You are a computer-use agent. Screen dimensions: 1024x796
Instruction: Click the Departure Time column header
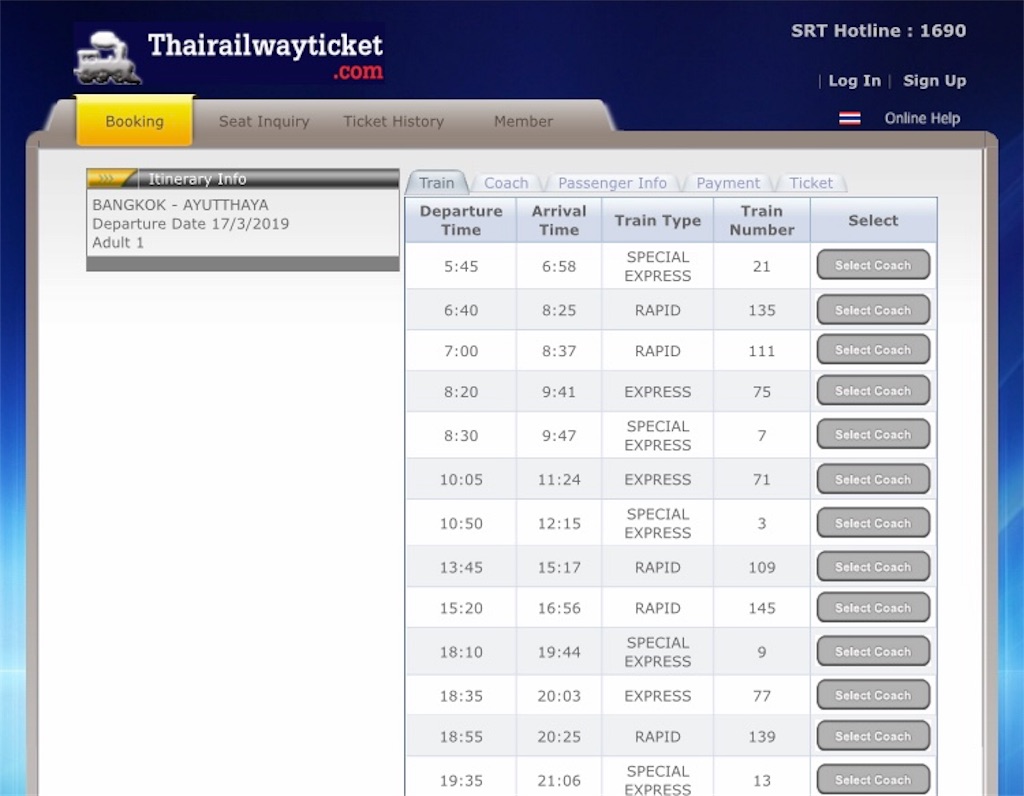click(461, 220)
